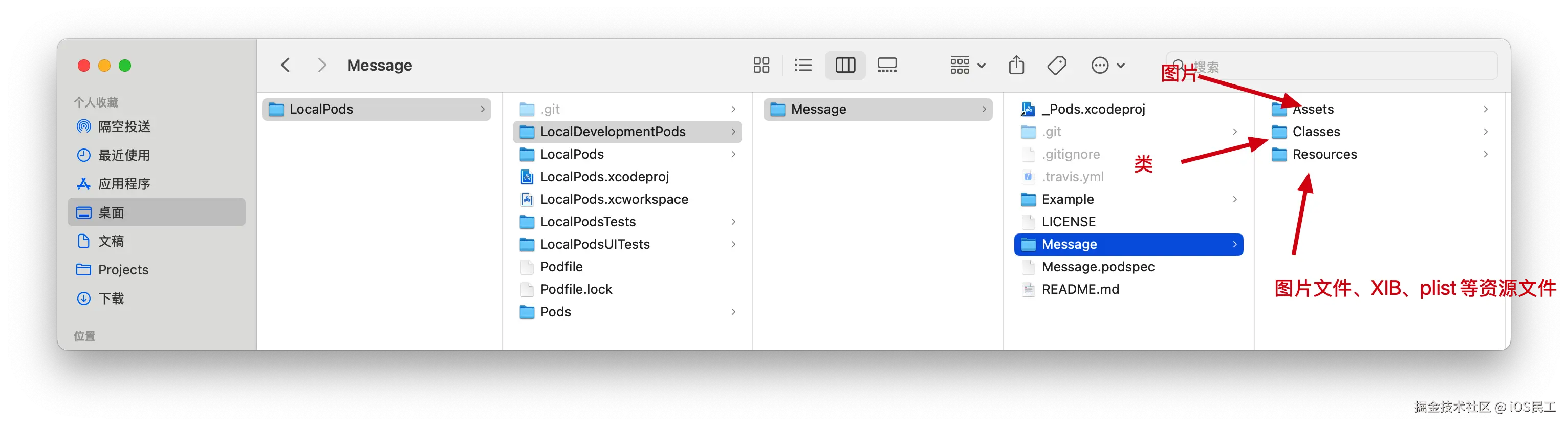Open the Projects sidebar folder
The height and width of the screenshot is (426, 1568).
123,270
